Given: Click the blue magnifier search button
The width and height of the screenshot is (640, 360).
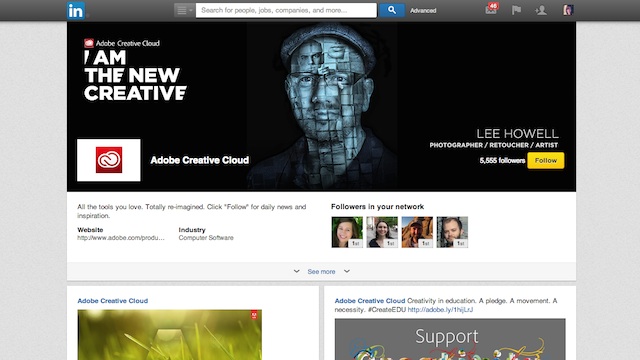Looking at the screenshot, I should click(x=392, y=10).
